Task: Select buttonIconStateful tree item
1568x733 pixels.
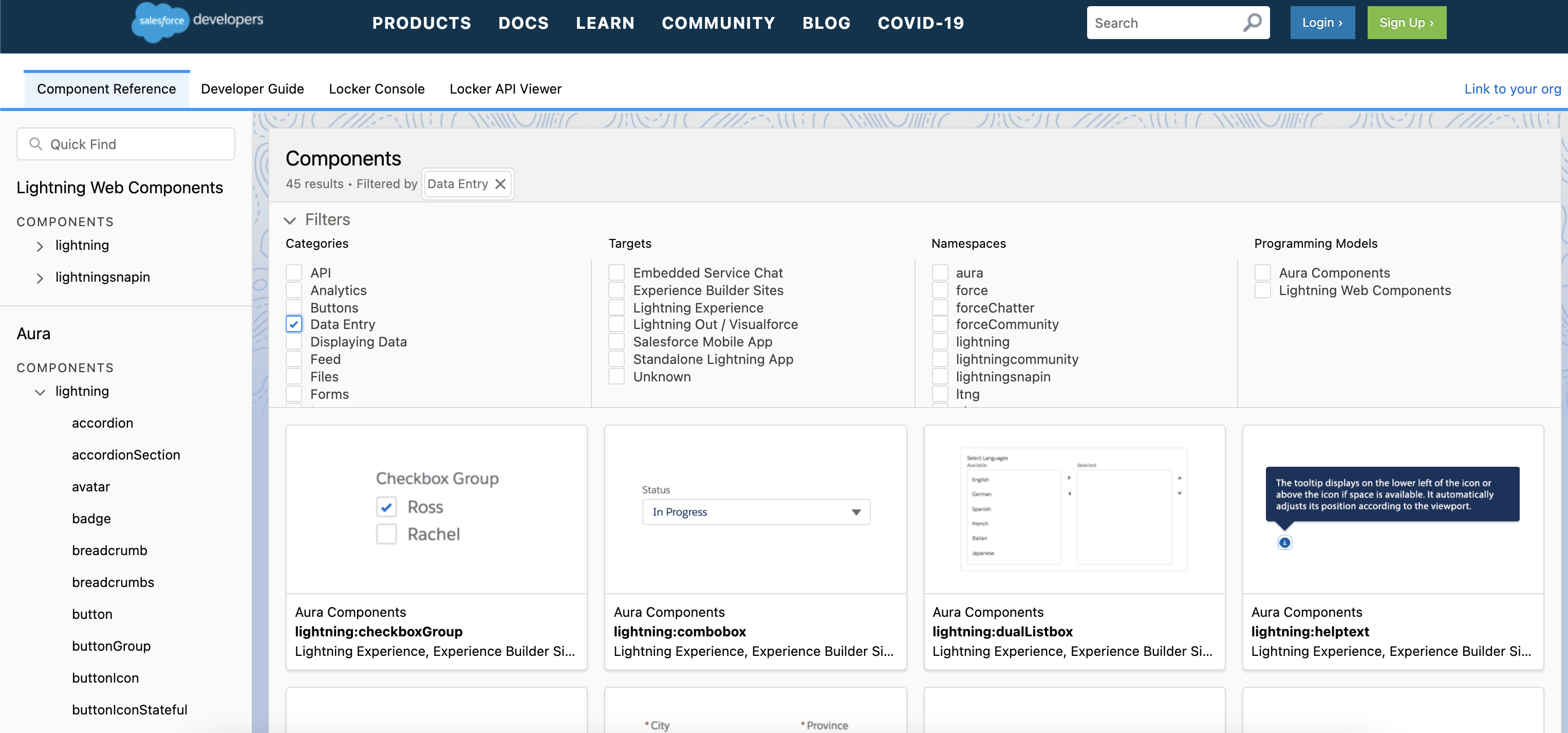Action: 129,710
